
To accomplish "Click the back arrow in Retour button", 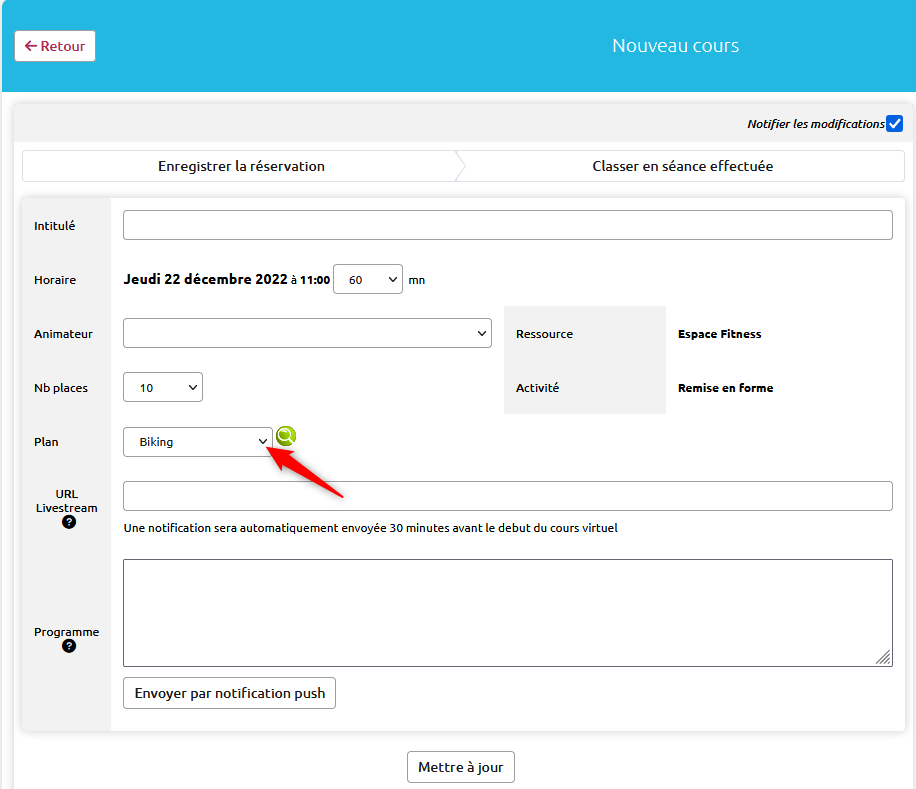I will pos(31,46).
